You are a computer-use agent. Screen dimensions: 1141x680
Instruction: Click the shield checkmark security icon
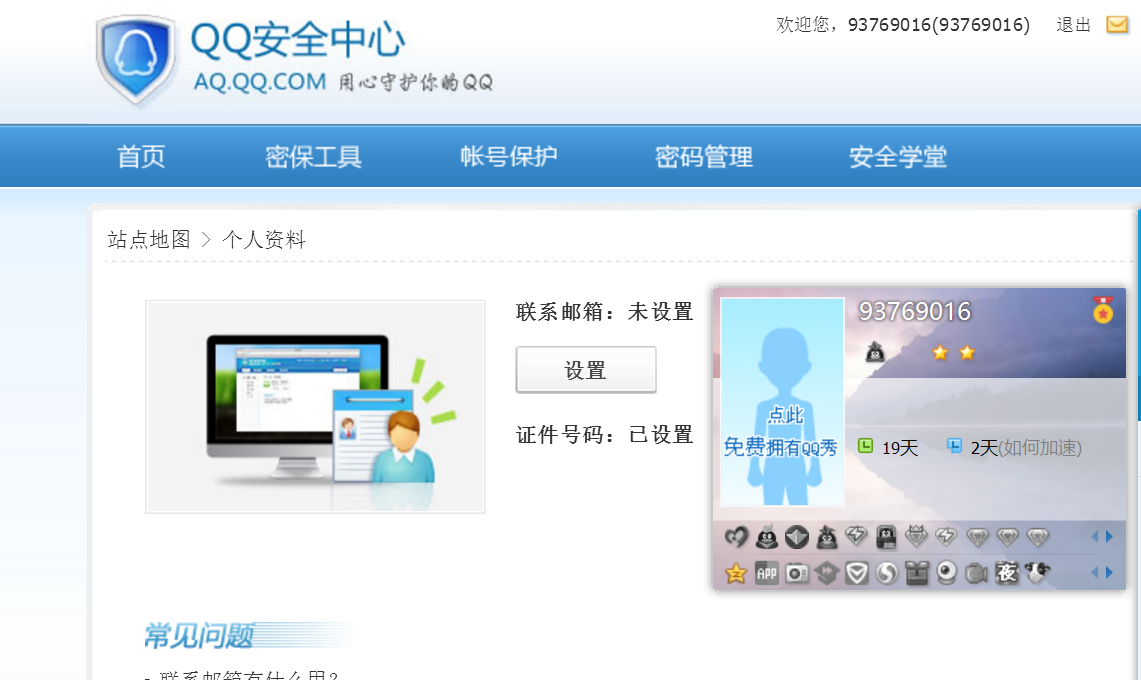[x=856, y=574]
